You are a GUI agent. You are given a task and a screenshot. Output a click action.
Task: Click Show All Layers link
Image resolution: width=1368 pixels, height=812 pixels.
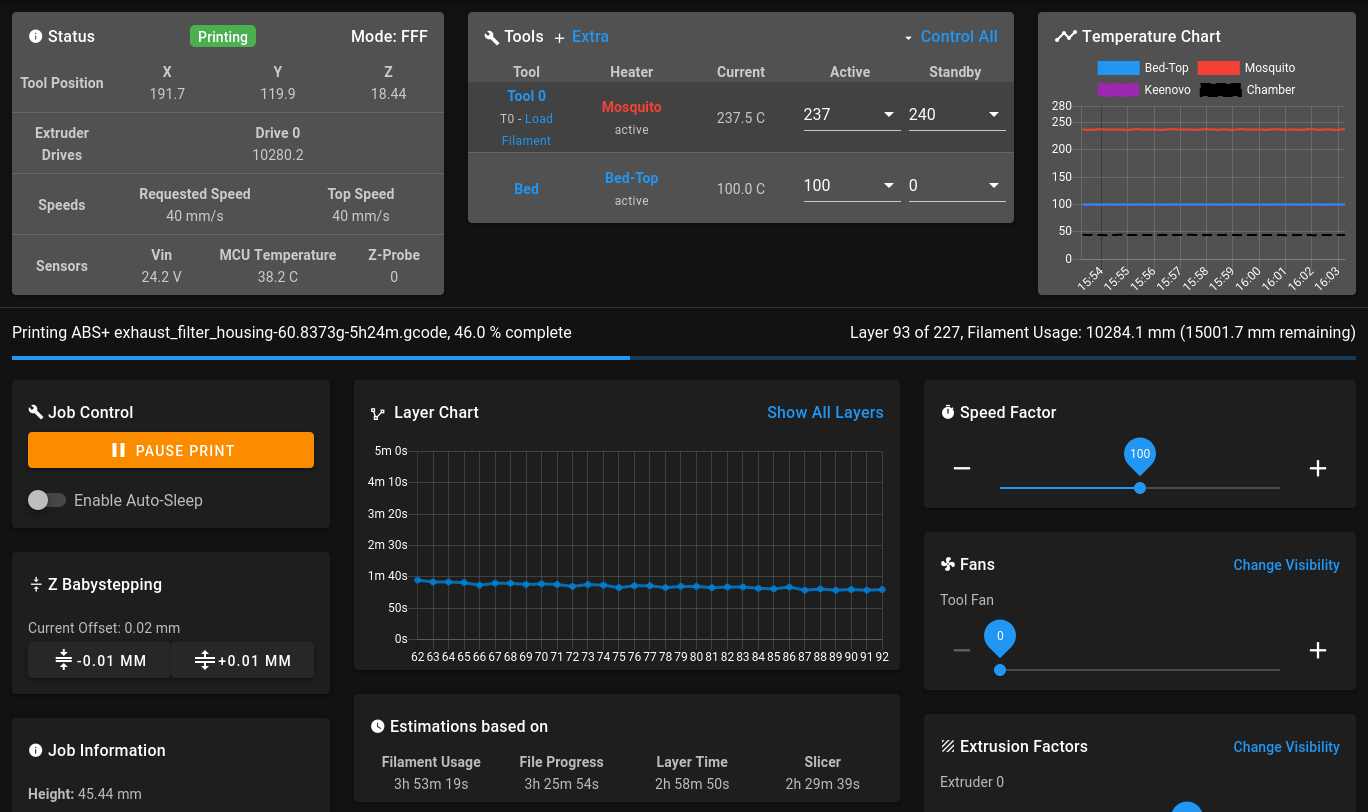point(825,412)
